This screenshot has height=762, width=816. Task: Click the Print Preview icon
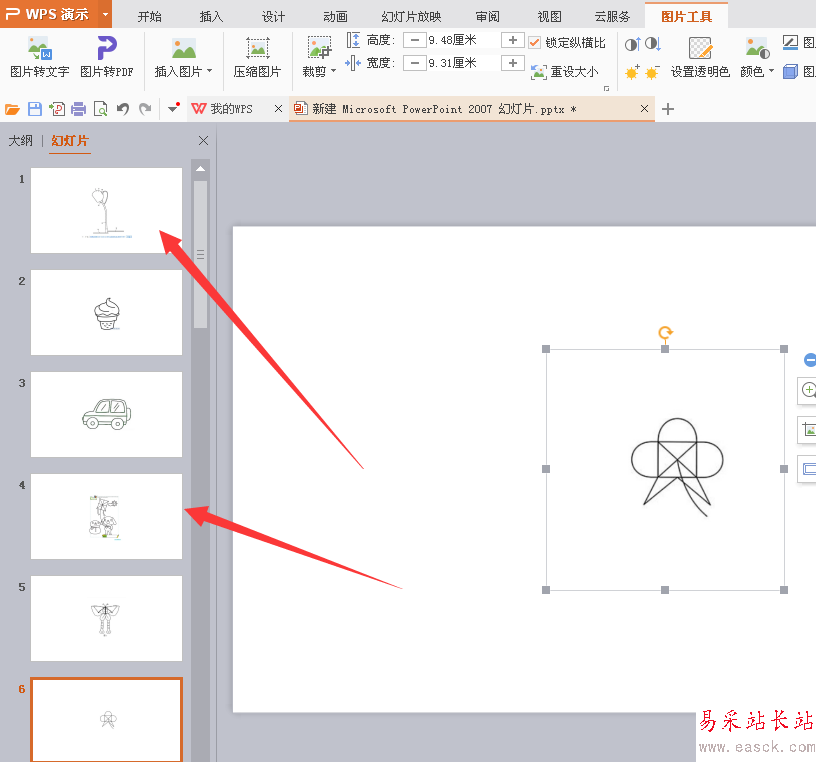100,109
